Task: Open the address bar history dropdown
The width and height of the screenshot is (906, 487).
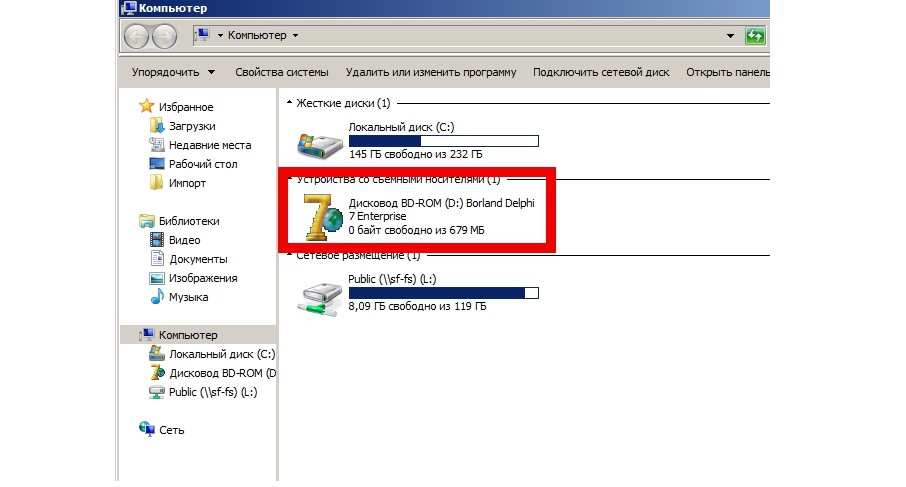Action: [730, 36]
